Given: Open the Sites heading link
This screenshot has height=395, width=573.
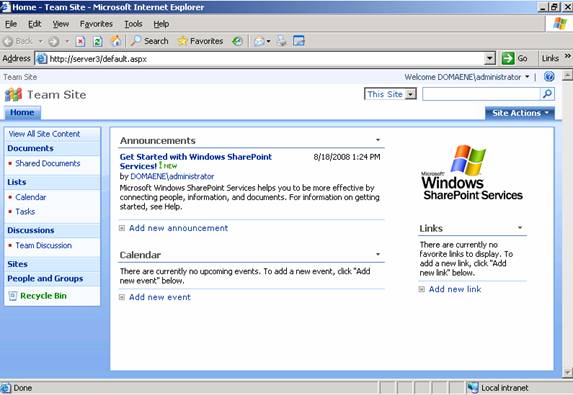Looking at the screenshot, I should pyautogui.click(x=17, y=264).
